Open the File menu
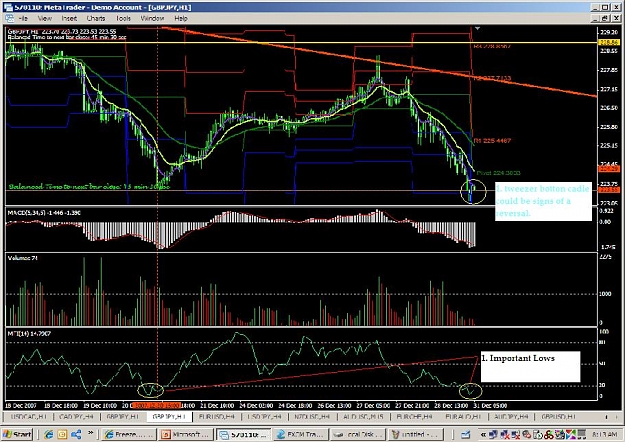Viewport: 625px width, 442px height. [x=23, y=18]
